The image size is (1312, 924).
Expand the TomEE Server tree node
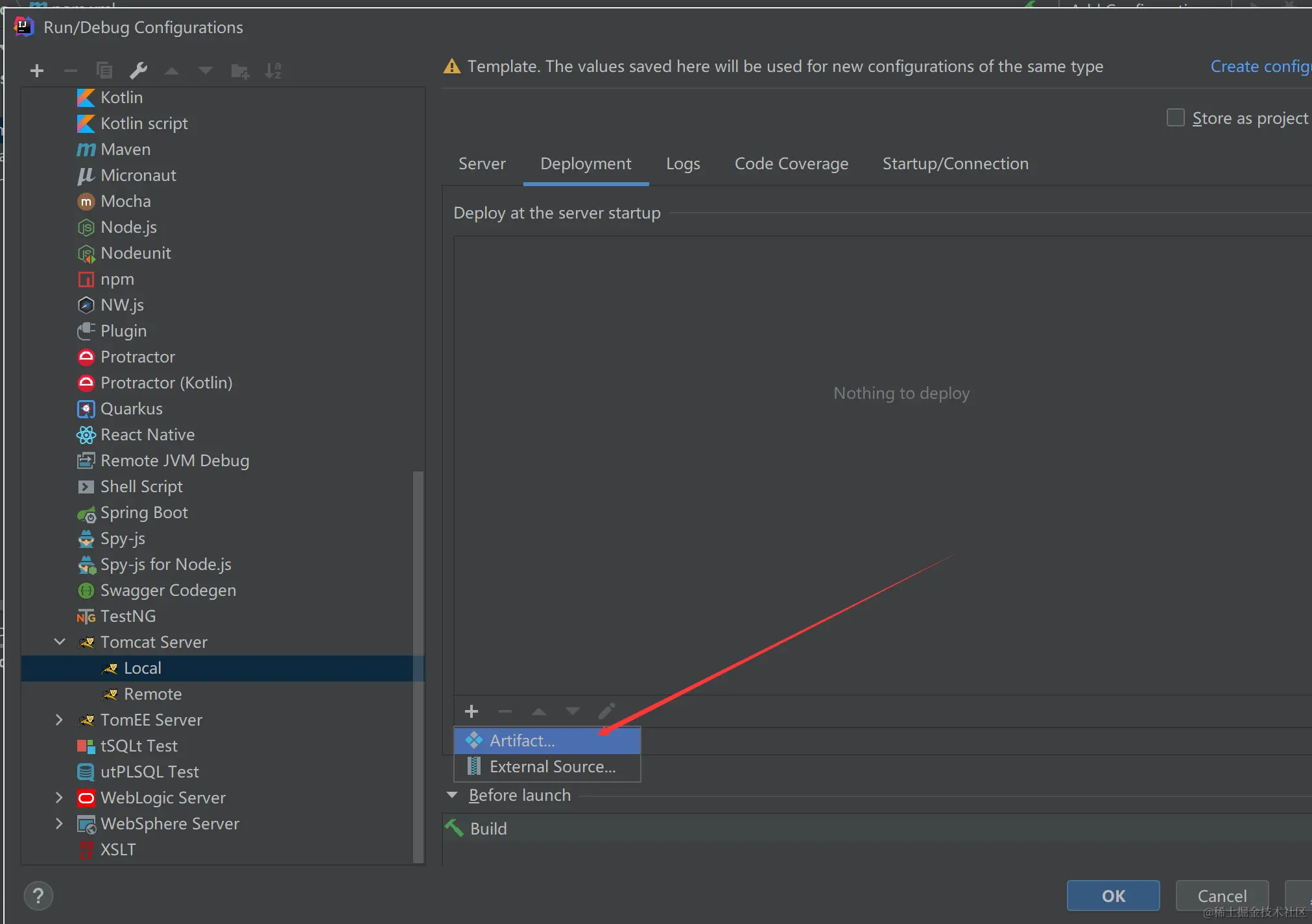(60, 720)
